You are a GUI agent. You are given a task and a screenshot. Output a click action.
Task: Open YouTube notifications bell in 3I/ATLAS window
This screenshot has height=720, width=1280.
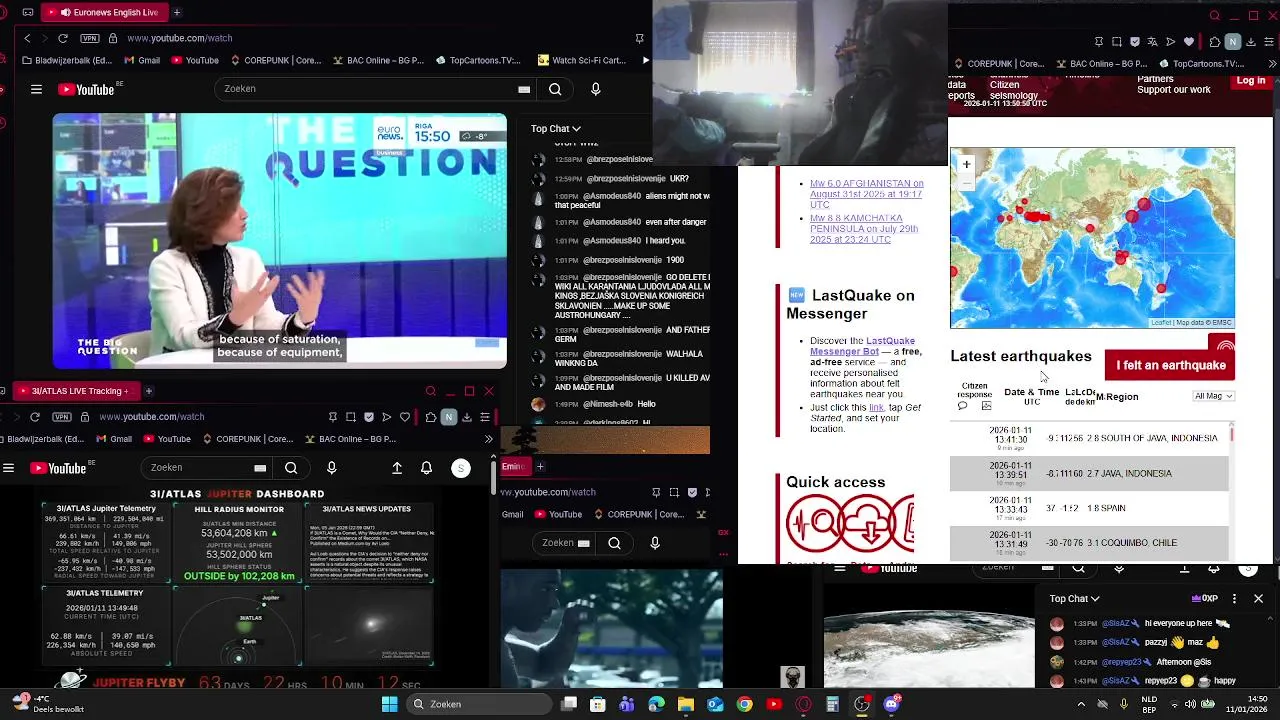tap(426, 468)
